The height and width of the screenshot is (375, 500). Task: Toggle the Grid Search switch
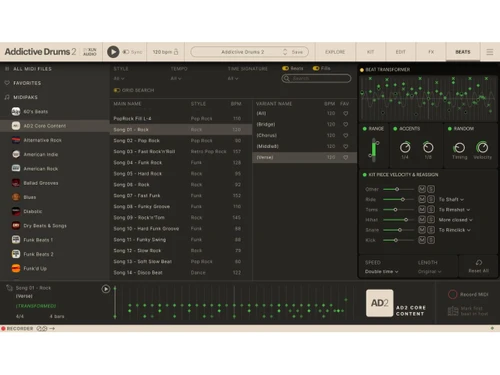click(117, 90)
